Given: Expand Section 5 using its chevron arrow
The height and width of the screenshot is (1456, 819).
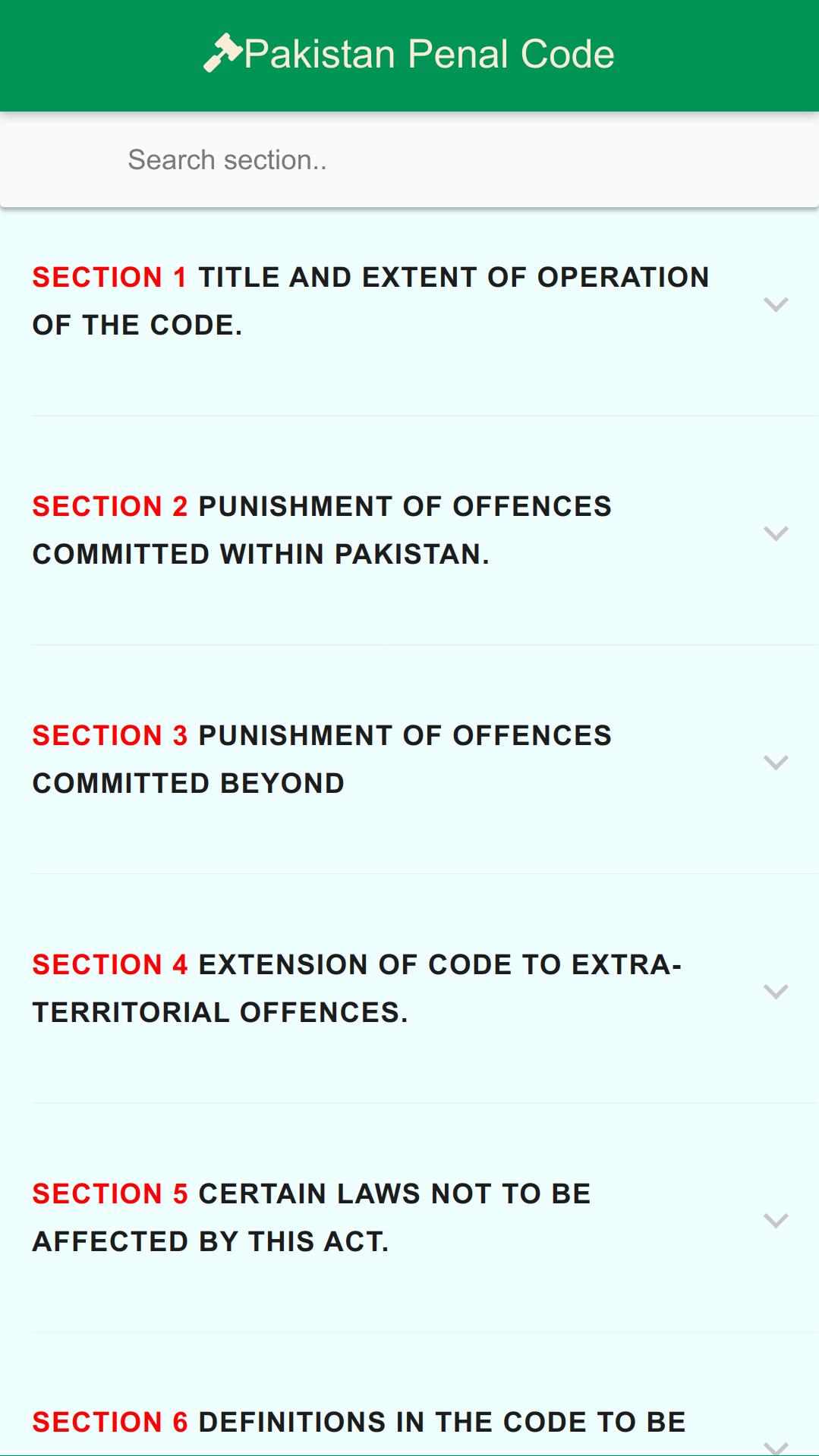Looking at the screenshot, I should pyautogui.click(x=776, y=1221).
